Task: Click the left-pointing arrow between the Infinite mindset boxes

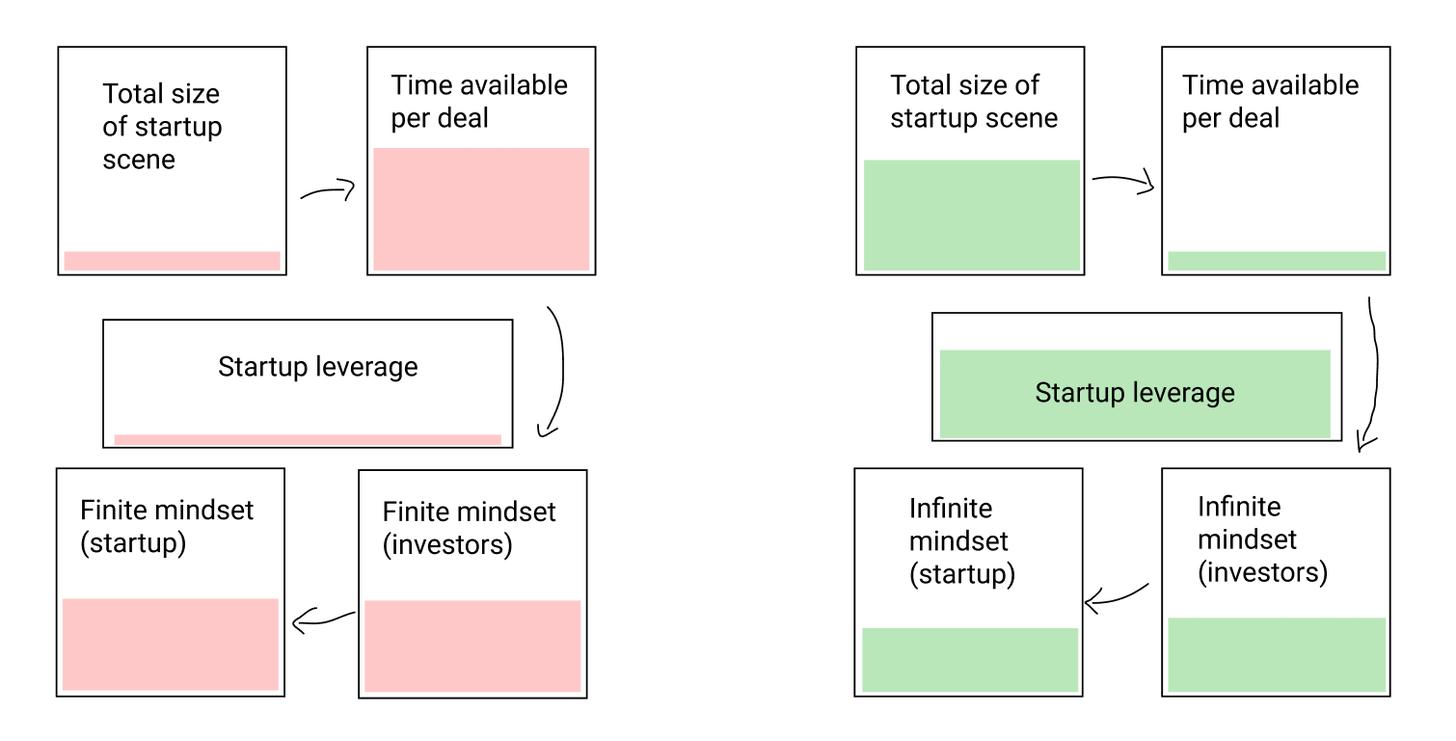Action: coord(1116,599)
